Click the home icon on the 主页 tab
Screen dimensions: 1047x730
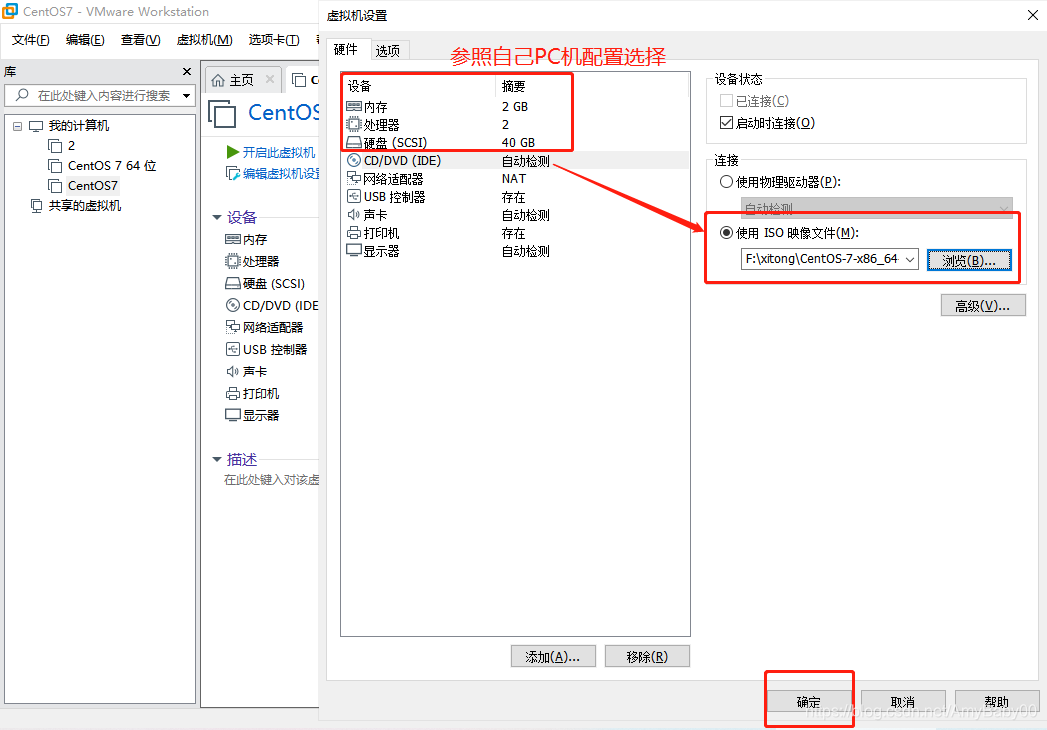[218, 80]
